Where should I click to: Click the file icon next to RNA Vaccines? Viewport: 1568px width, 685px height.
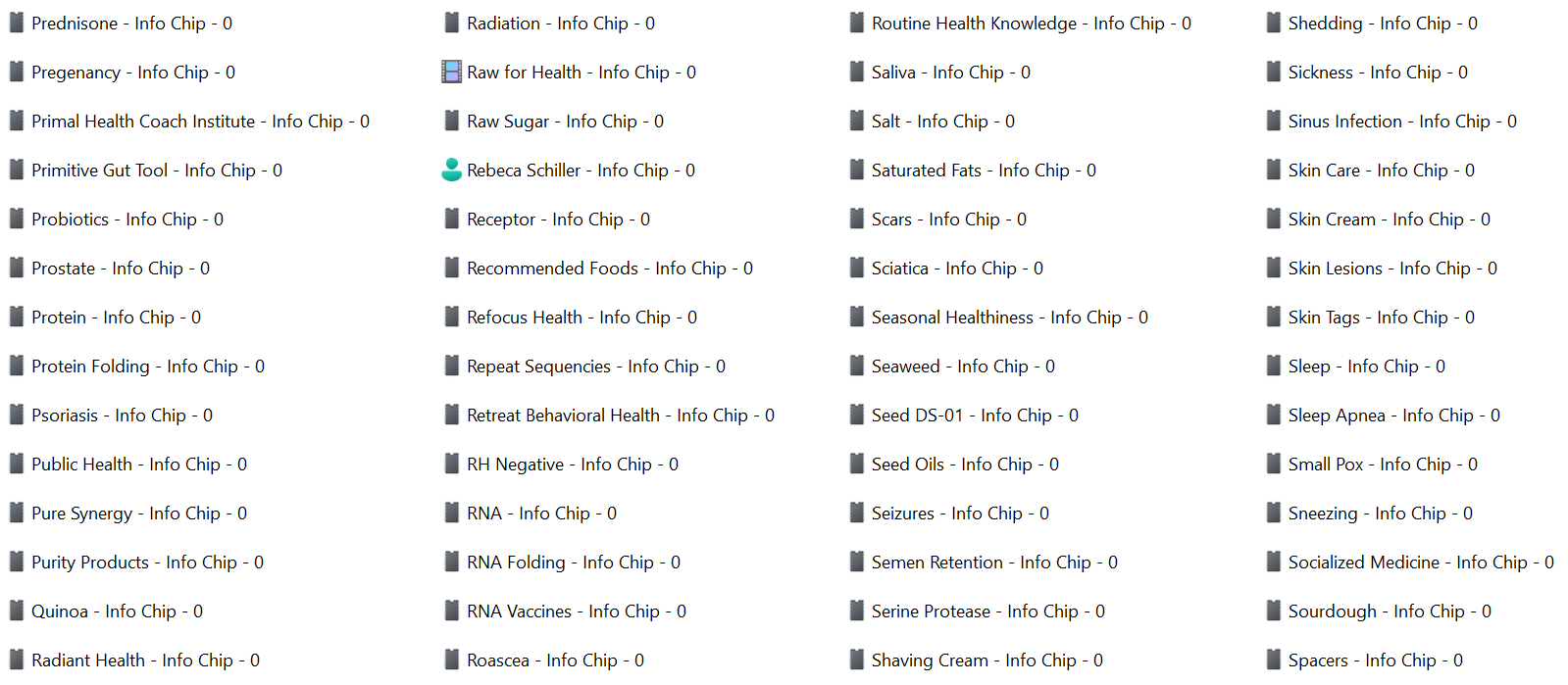click(452, 611)
